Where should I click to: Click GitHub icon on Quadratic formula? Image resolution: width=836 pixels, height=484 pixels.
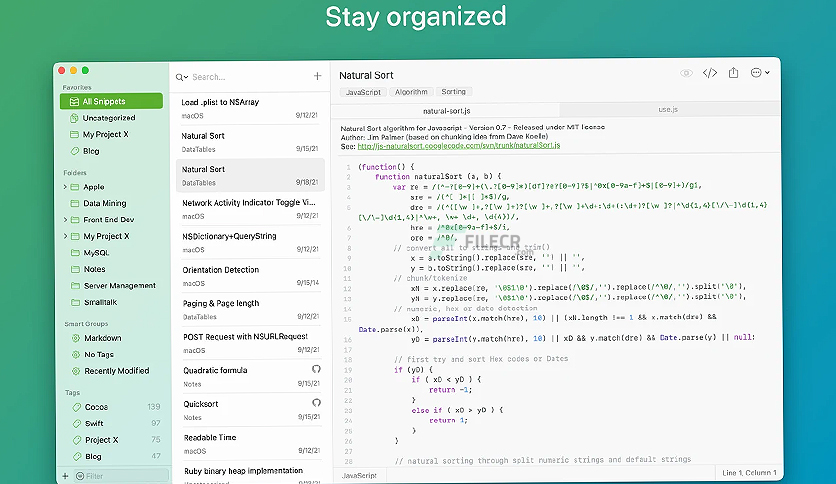(316, 369)
